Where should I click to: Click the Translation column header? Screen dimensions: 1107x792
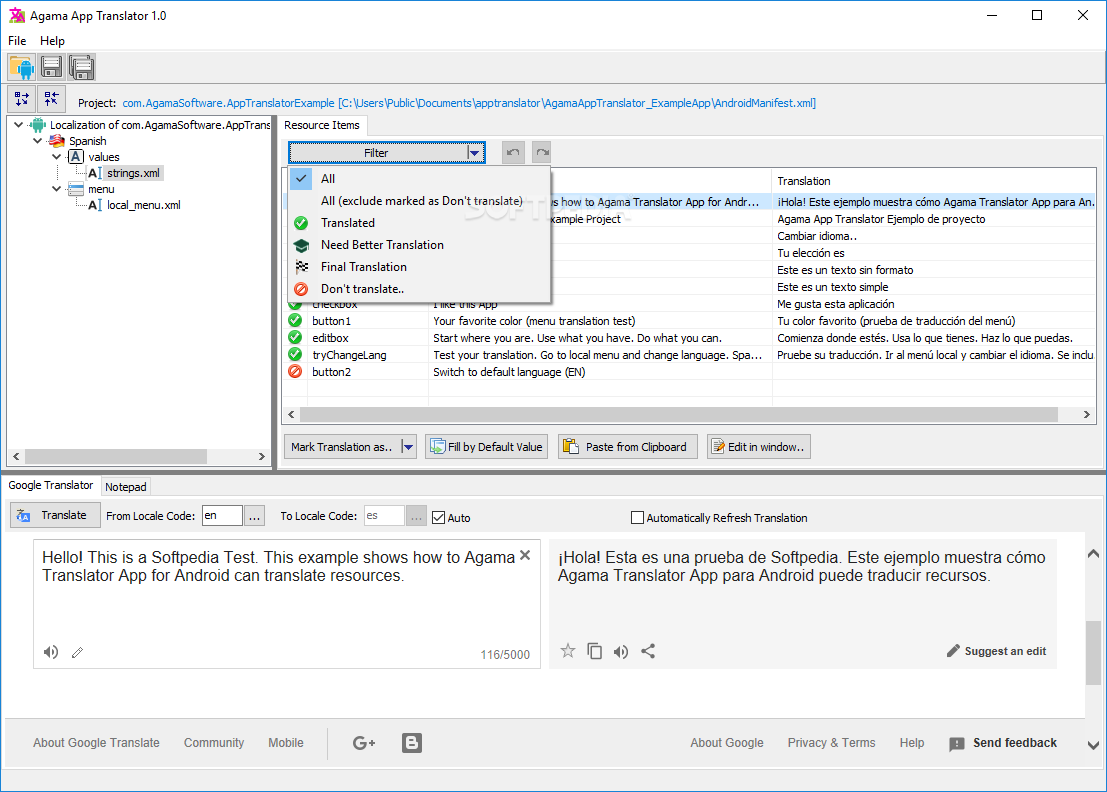point(933,181)
